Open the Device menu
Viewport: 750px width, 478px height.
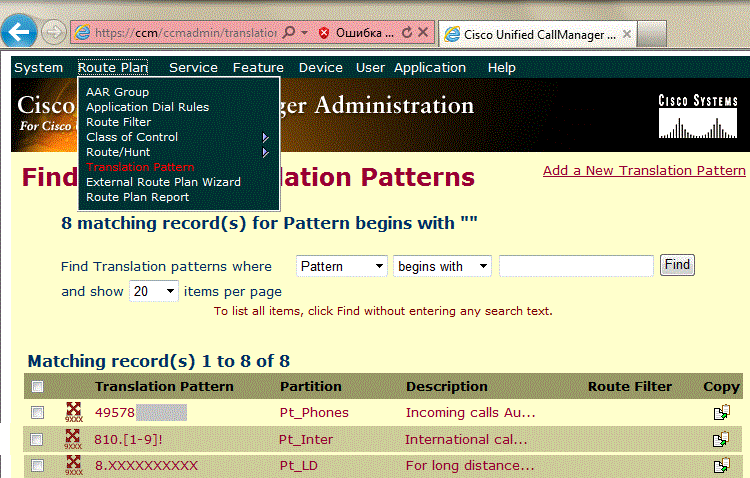pyautogui.click(x=320, y=68)
